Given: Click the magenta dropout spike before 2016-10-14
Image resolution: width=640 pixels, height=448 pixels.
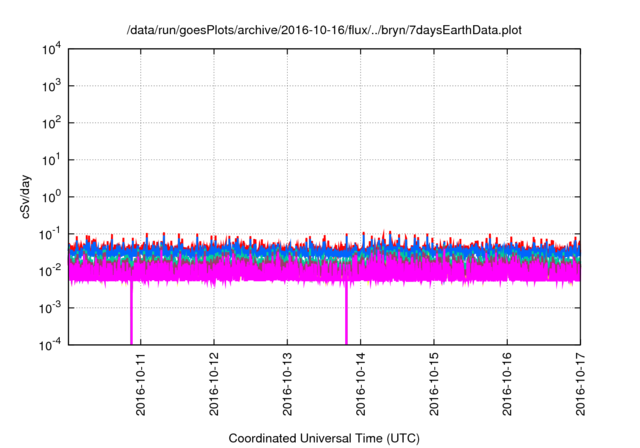Looking at the screenshot, I should coord(346,314).
